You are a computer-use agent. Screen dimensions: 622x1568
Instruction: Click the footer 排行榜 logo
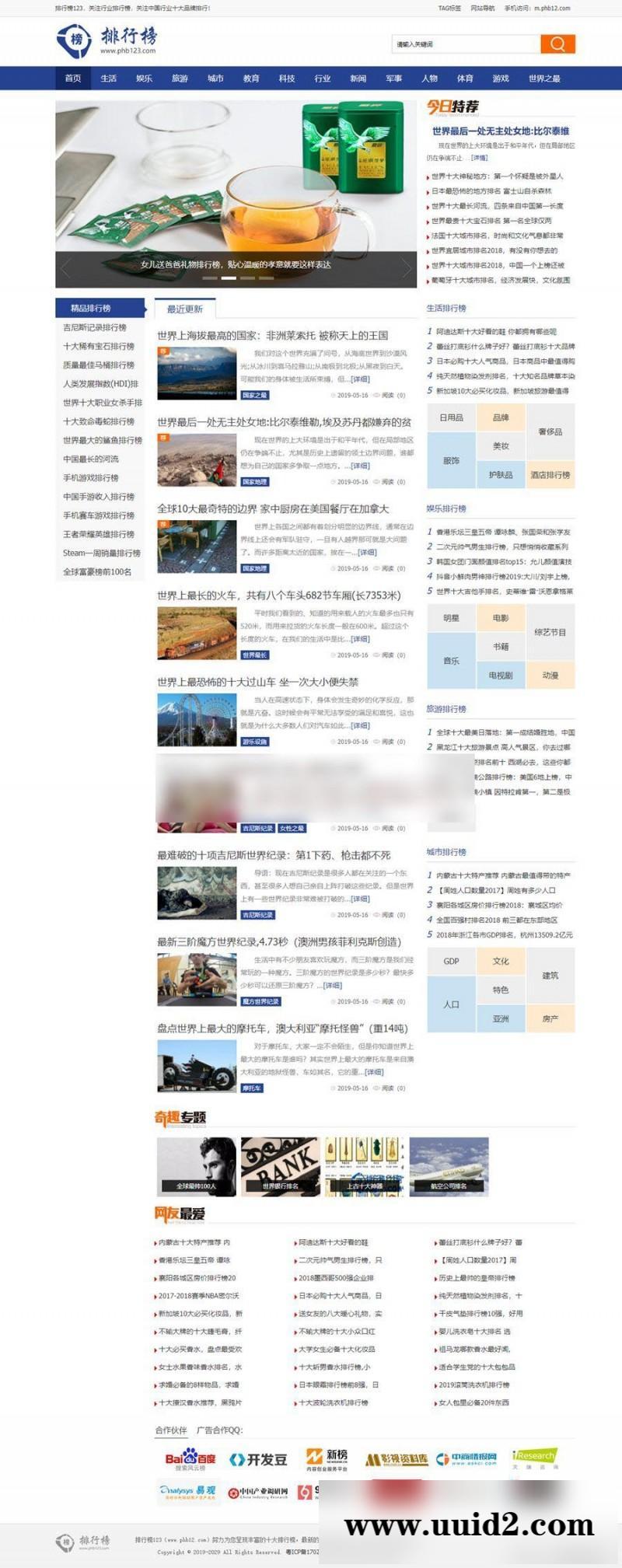82,1542
